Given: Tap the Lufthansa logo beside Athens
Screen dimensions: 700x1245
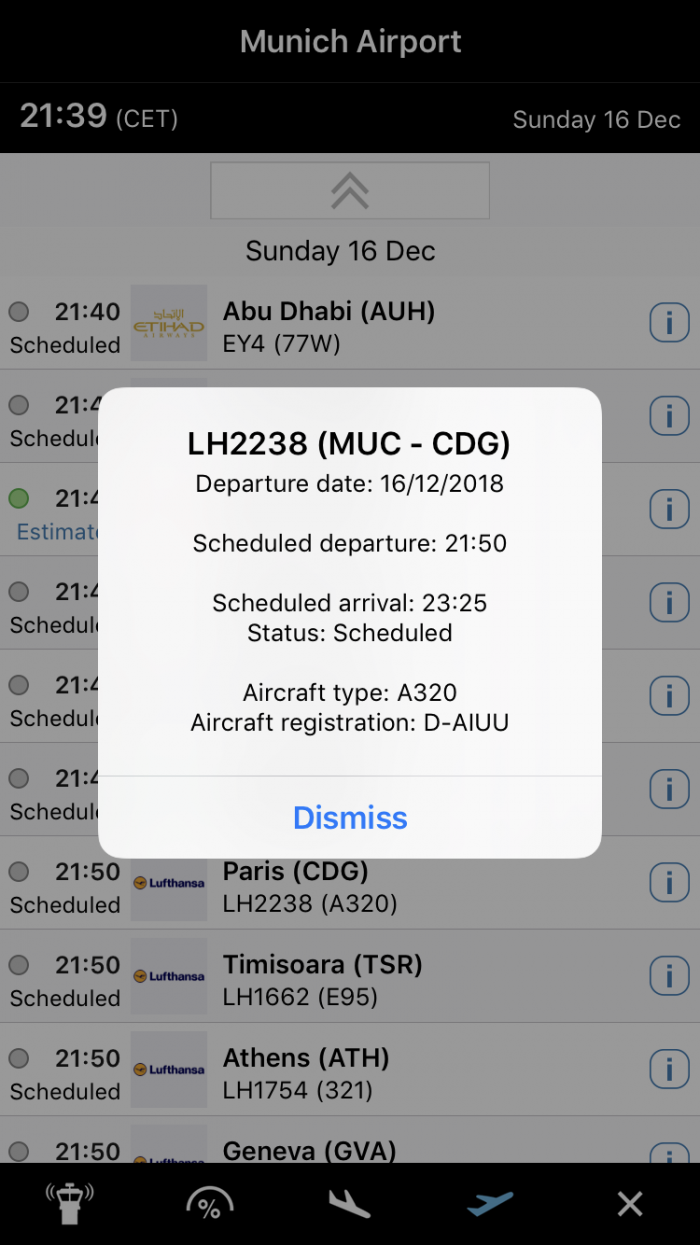Looking at the screenshot, I should 168,1069.
